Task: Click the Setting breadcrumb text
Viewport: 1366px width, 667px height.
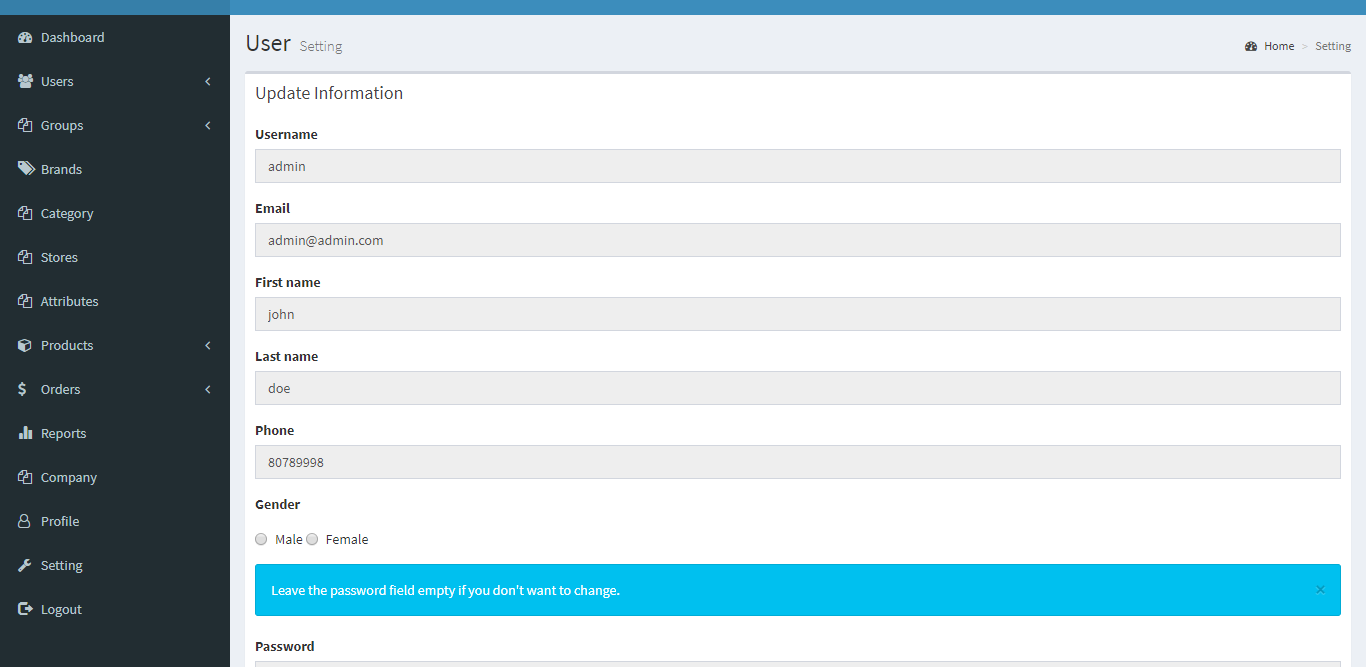Action: [x=1333, y=46]
